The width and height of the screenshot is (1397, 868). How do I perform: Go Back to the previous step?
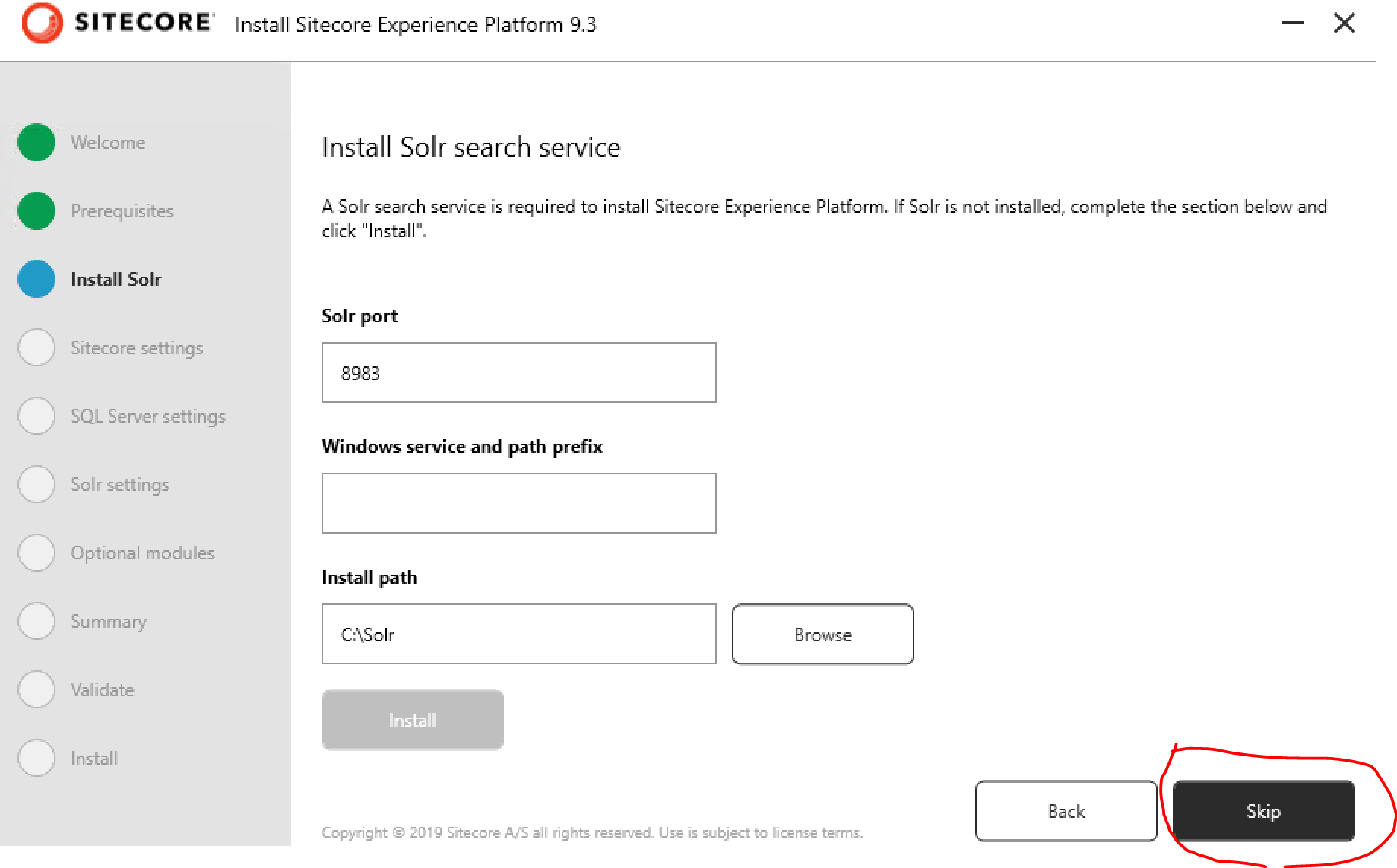1066,811
